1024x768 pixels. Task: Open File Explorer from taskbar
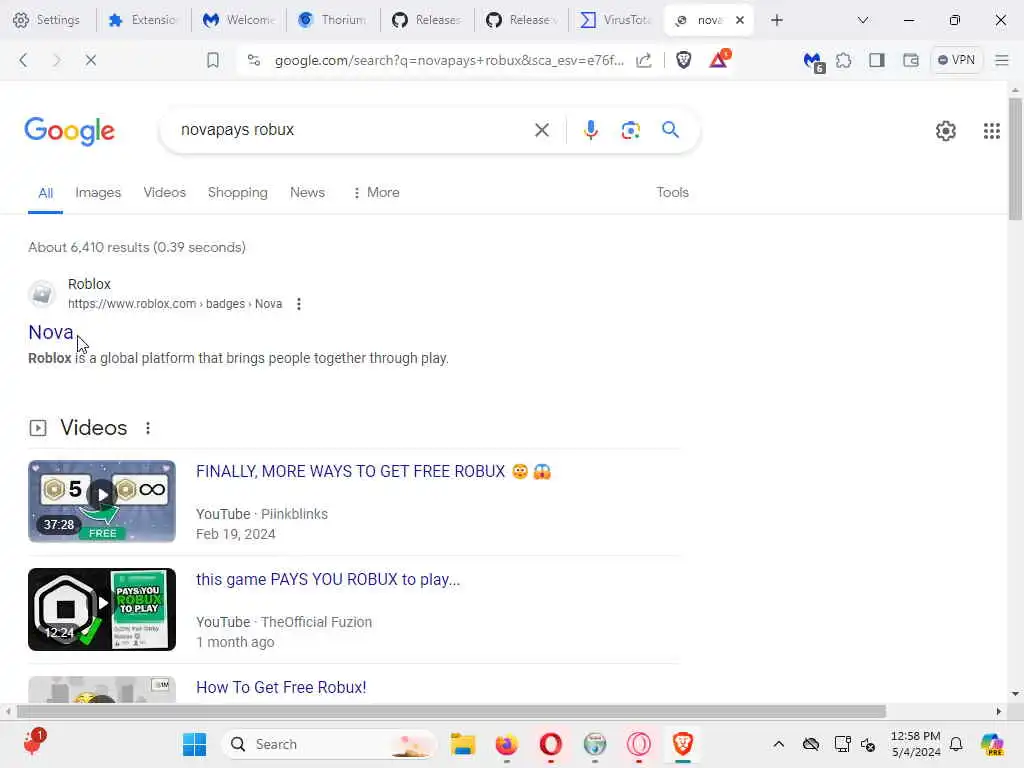463,744
